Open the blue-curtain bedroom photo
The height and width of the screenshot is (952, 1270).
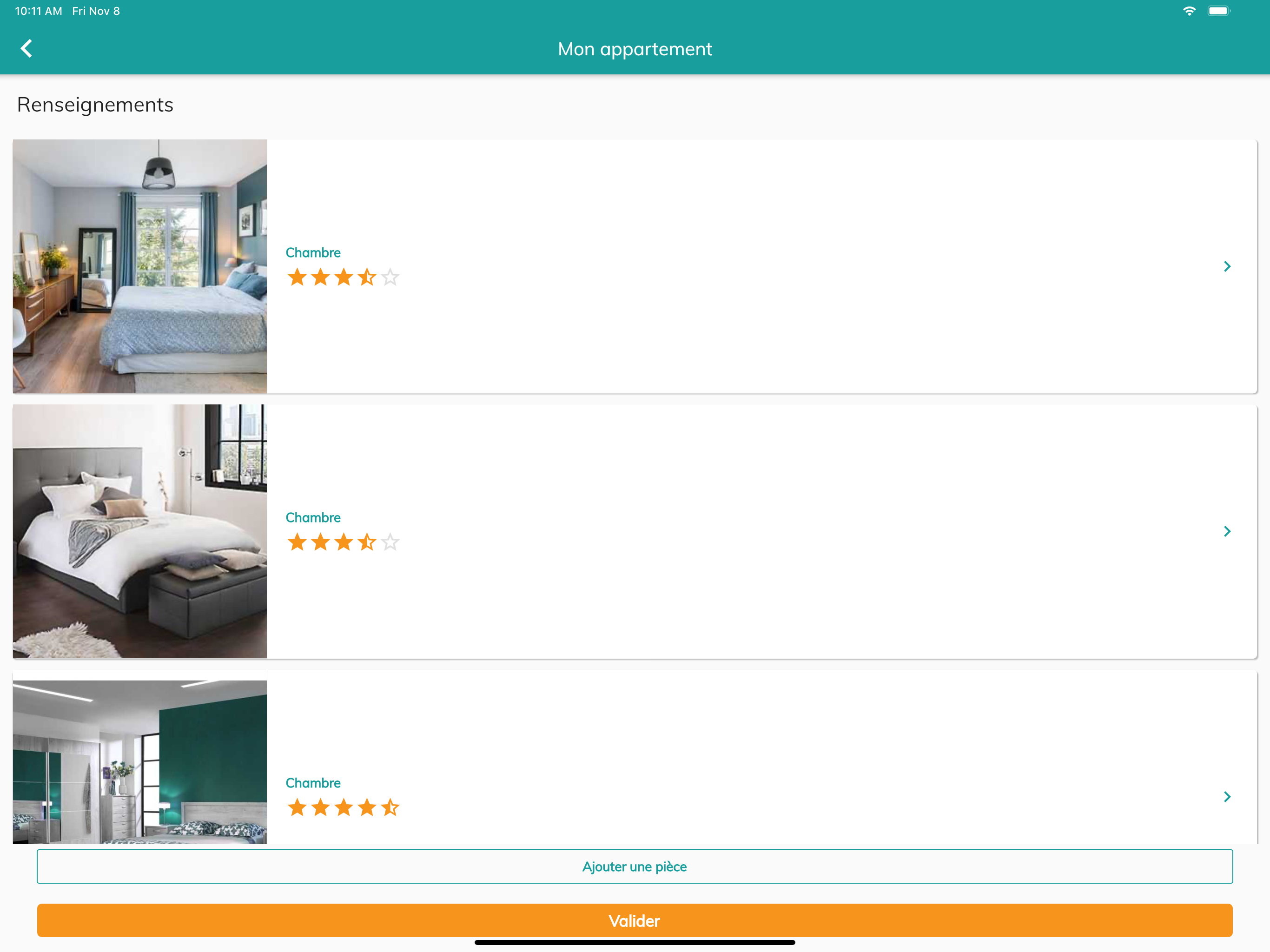tap(139, 266)
